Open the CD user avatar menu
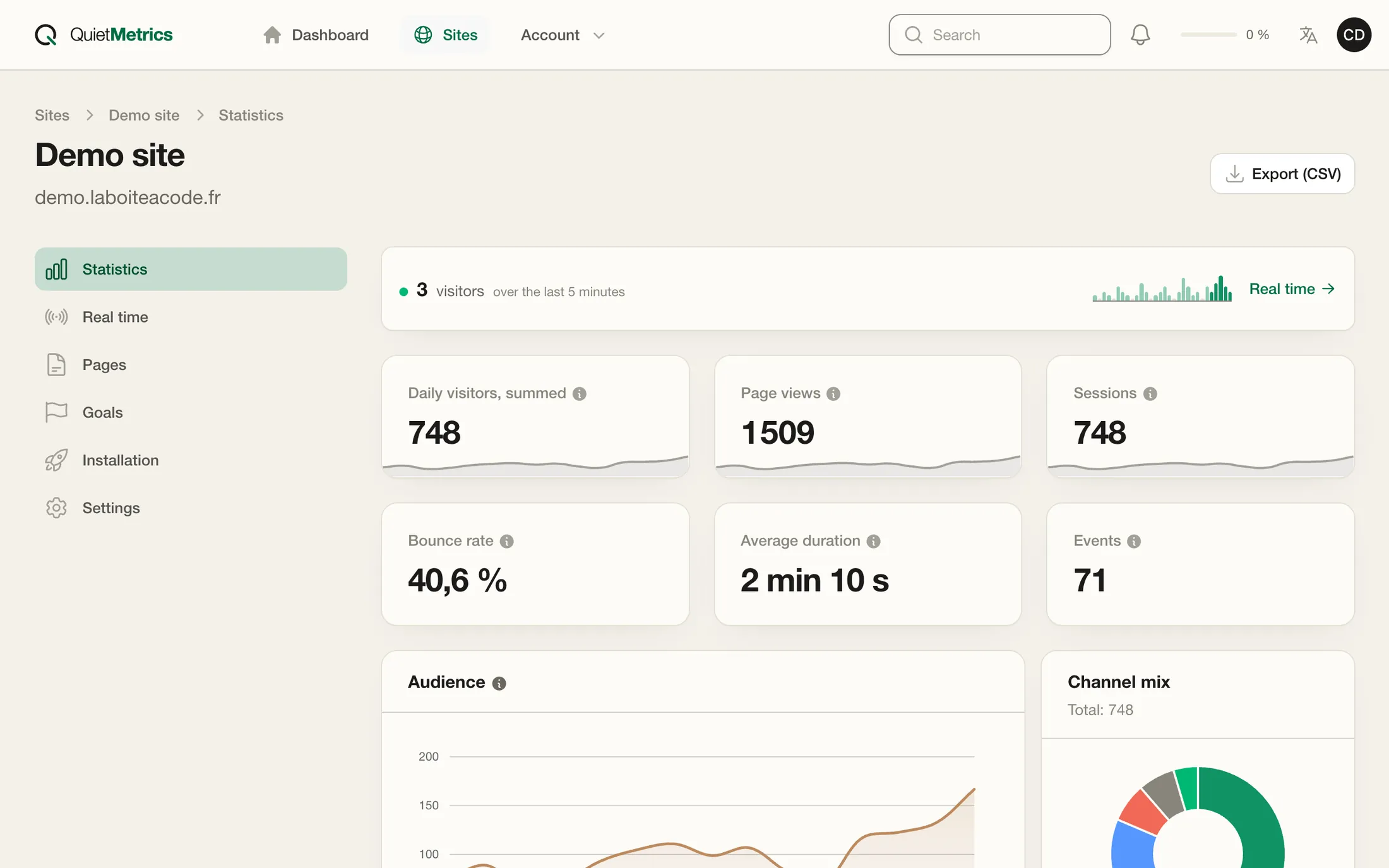 click(1354, 35)
